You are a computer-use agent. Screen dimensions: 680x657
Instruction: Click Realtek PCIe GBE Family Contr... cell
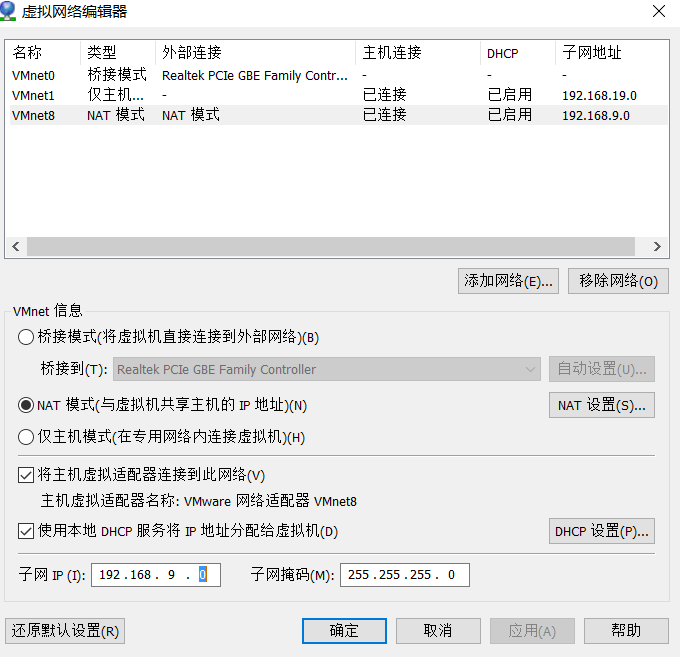pos(255,76)
